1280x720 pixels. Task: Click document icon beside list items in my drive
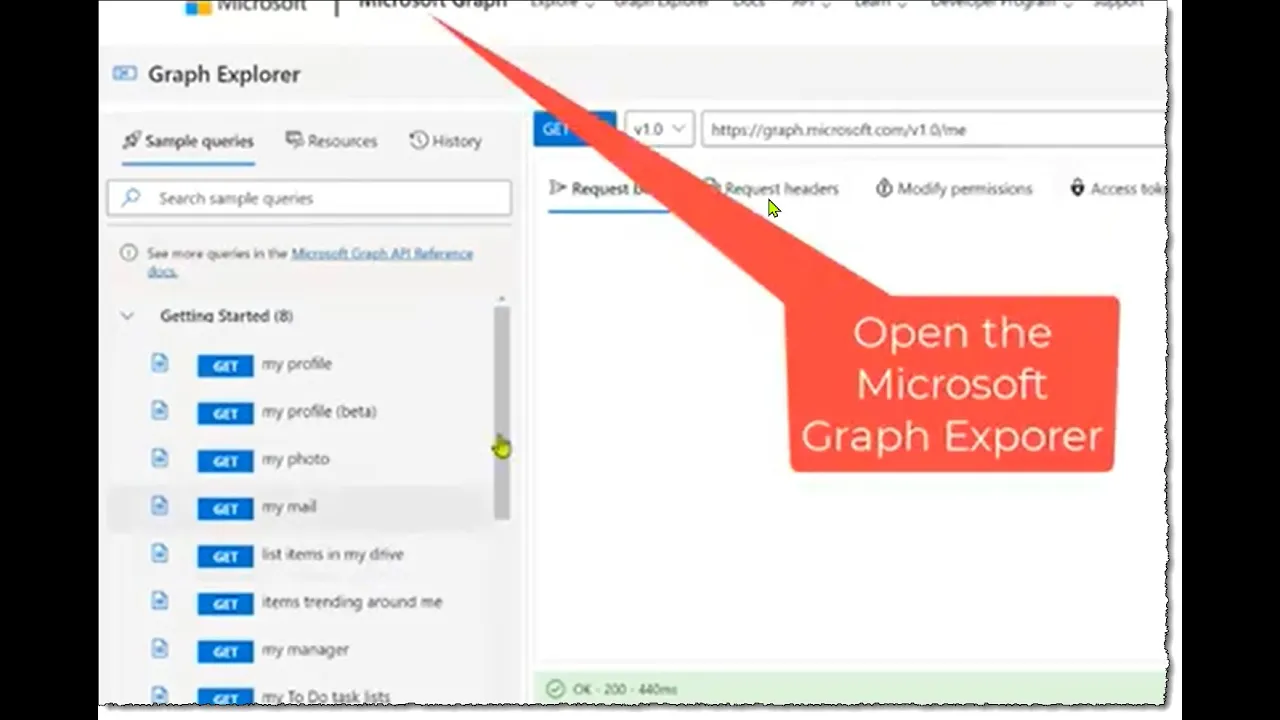click(x=160, y=553)
